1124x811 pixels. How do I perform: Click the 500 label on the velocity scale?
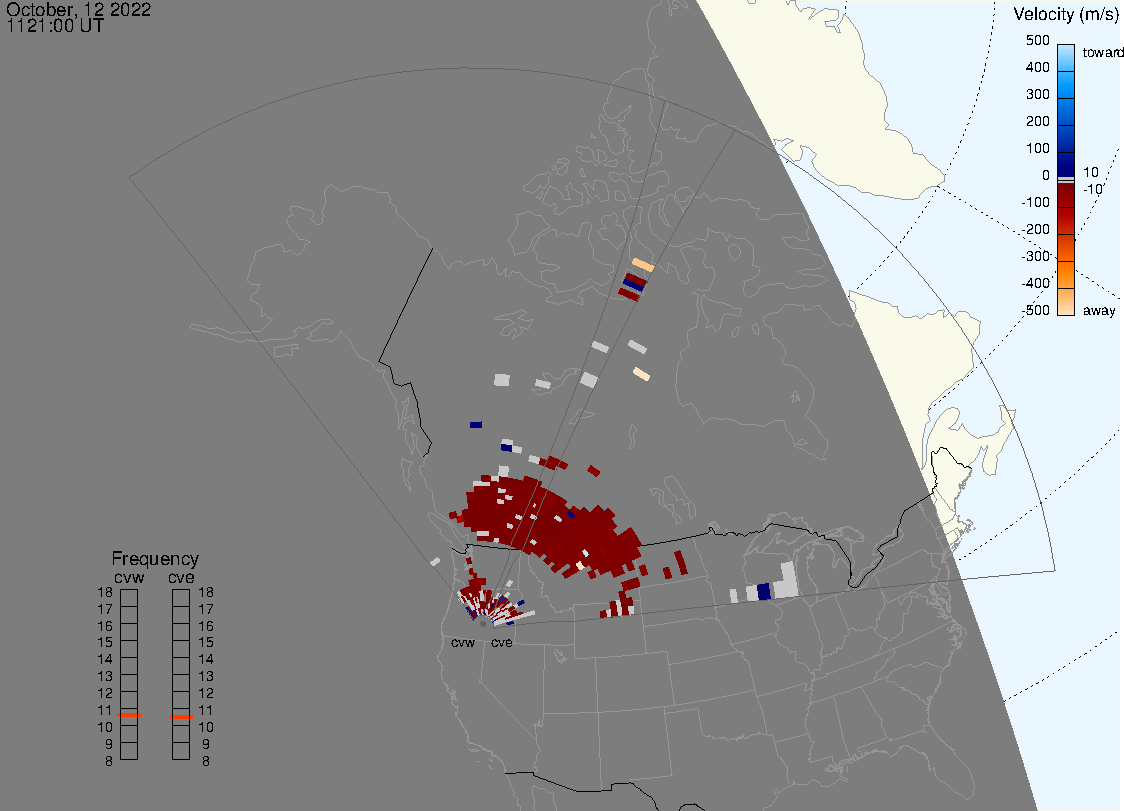pos(1037,40)
